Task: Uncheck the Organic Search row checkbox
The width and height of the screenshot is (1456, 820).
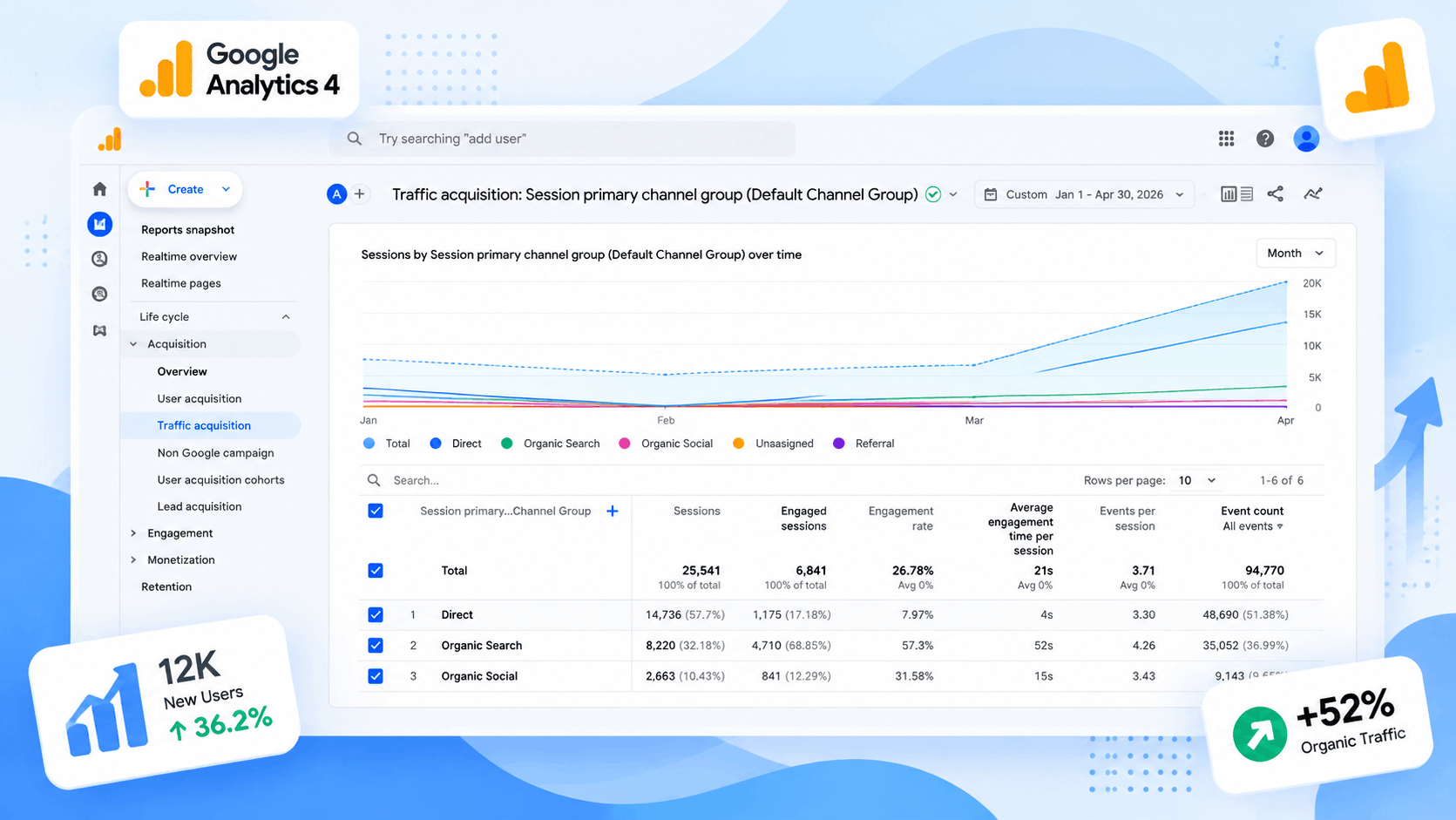Action: [376, 646]
